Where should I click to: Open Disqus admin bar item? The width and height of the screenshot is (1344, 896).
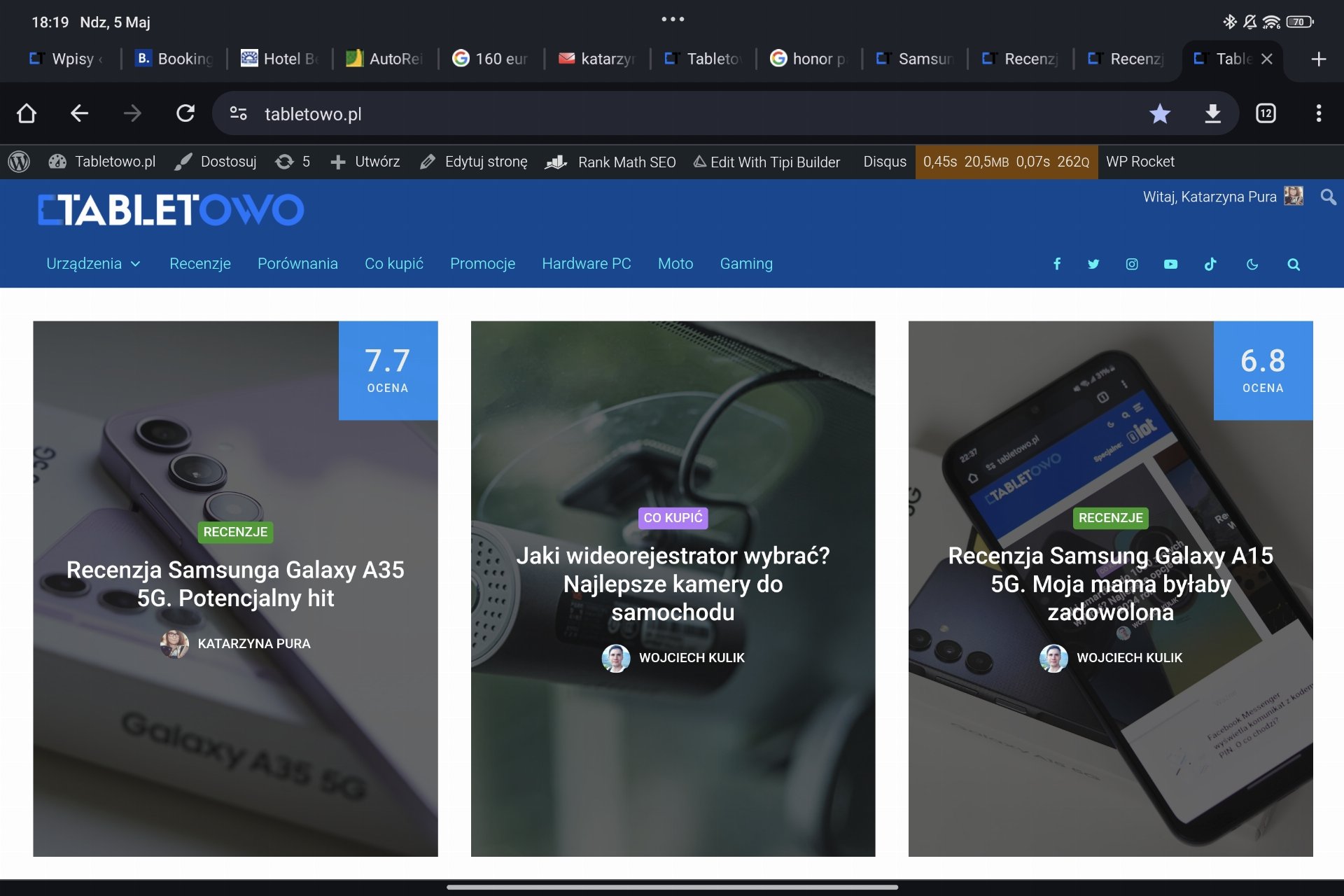[x=885, y=162]
